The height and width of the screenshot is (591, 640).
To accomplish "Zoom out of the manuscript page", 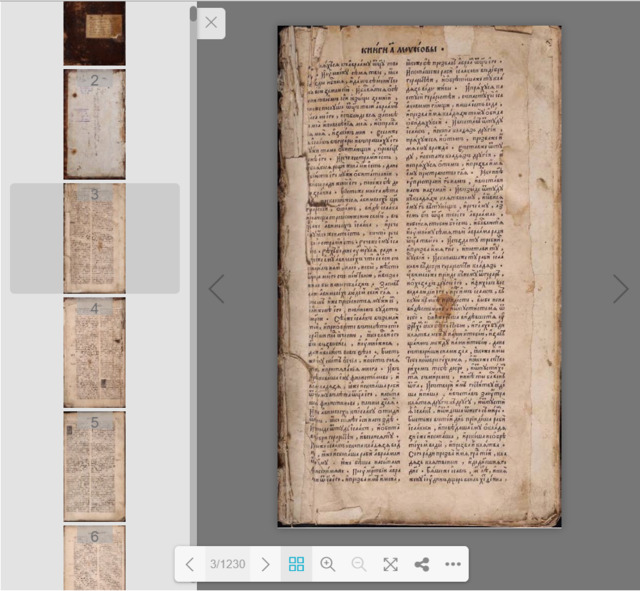I will tap(359, 564).
